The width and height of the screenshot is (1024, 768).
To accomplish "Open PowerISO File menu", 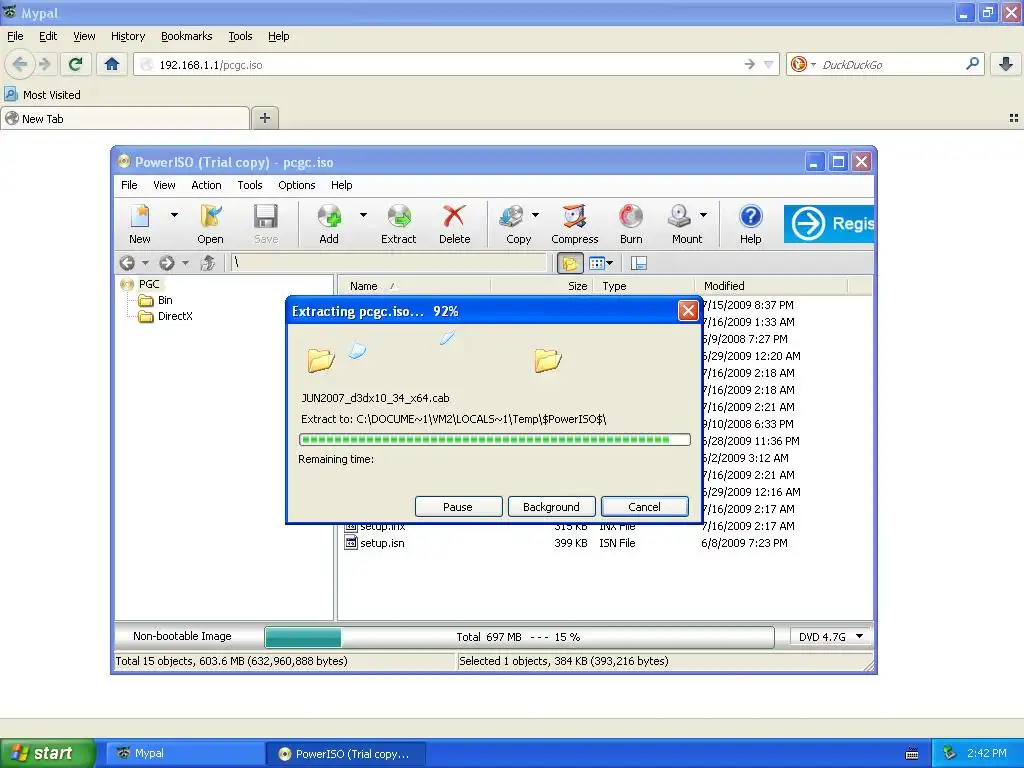I will (x=129, y=185).
